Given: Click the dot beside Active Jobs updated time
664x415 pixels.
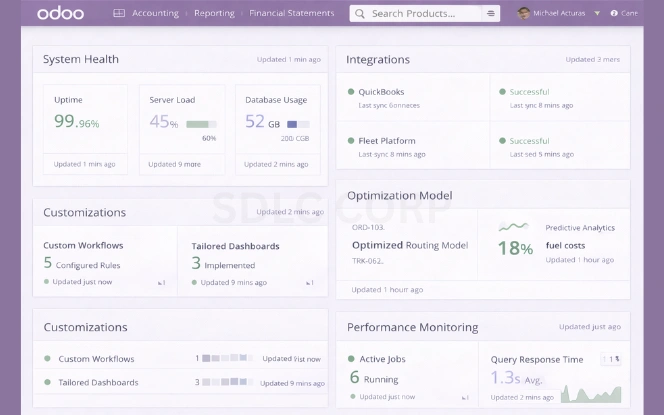Looking at the screenshot, I should 353,397.
